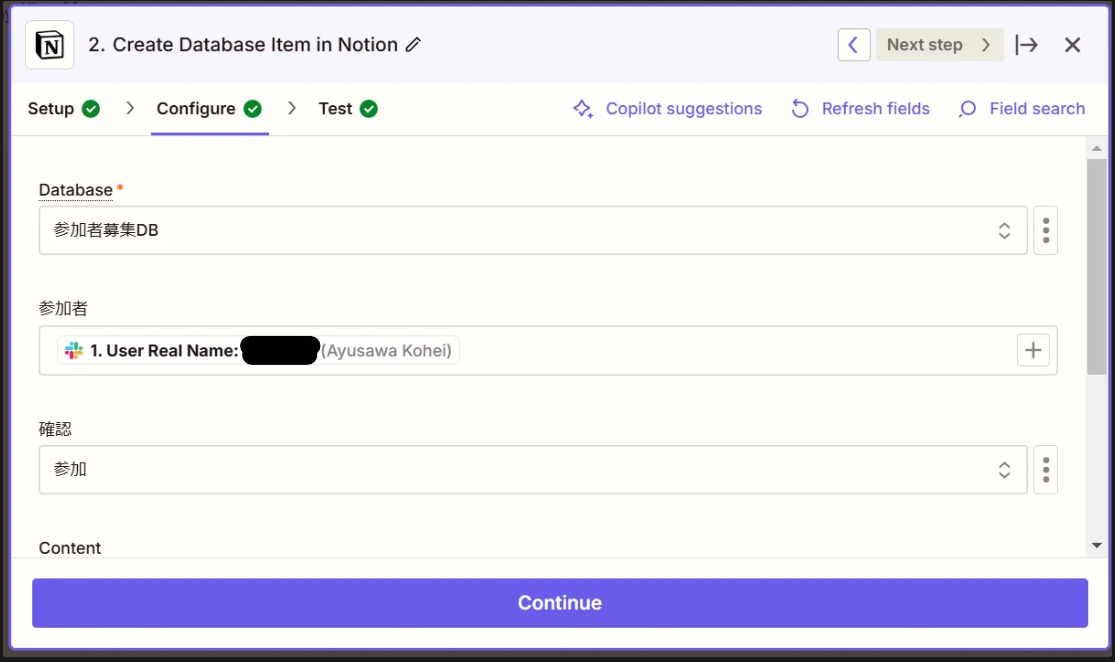
Task: Click the back chevron next to Next step
Action: 853,44
